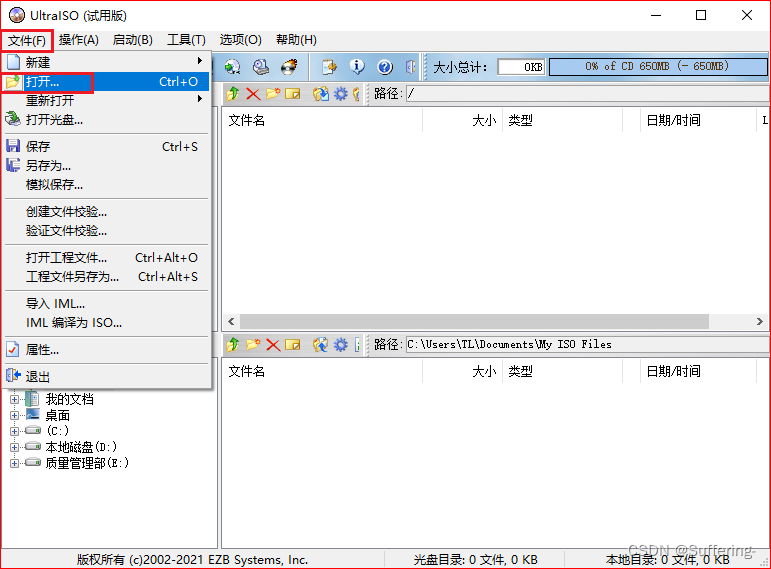This screenshot has width=771, height=569.
Task: Click the red delete X in ISO pane
Action: pos(253,93)
